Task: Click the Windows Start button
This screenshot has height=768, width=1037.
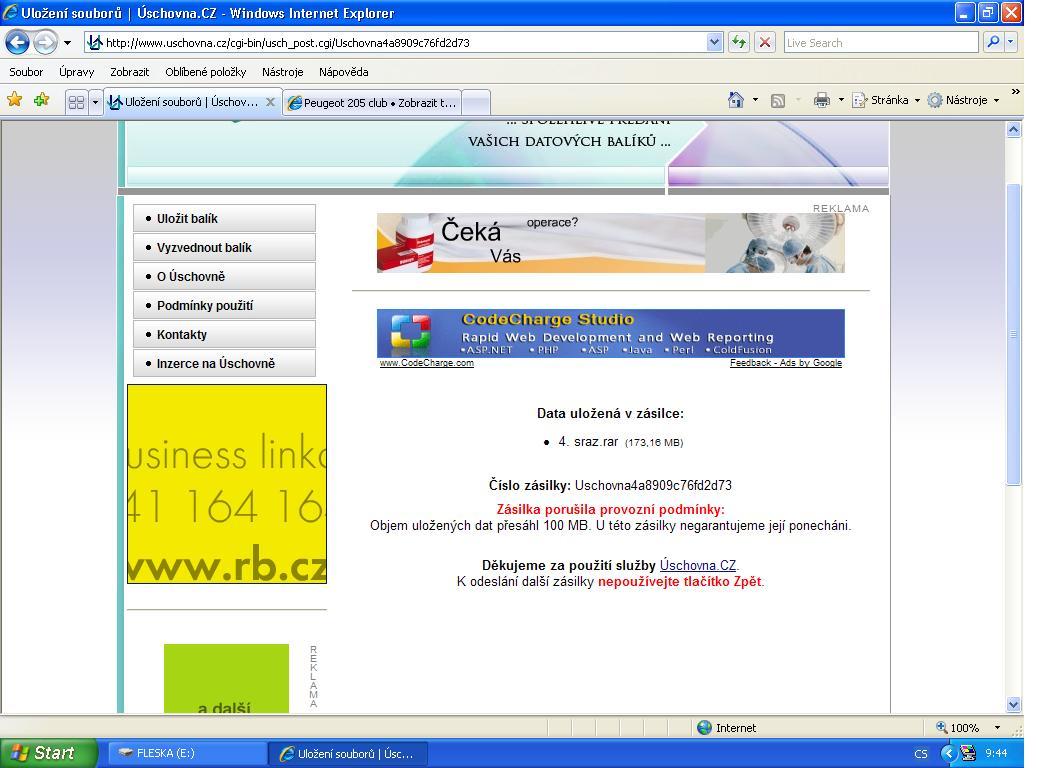Action: [48, 753]
